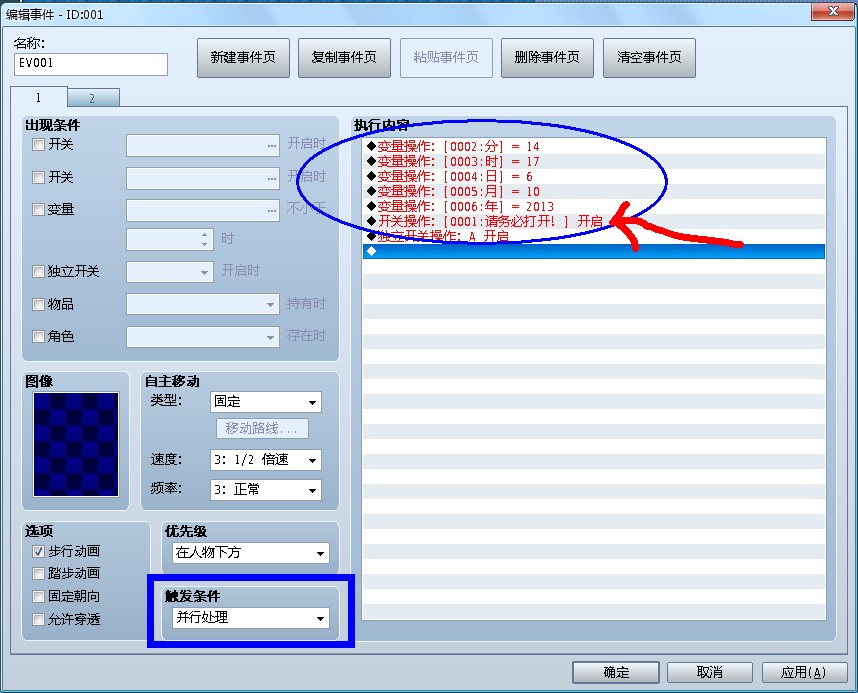Open the 独立开关 condition dropdown
858x693 pixels.
point(170,272)
